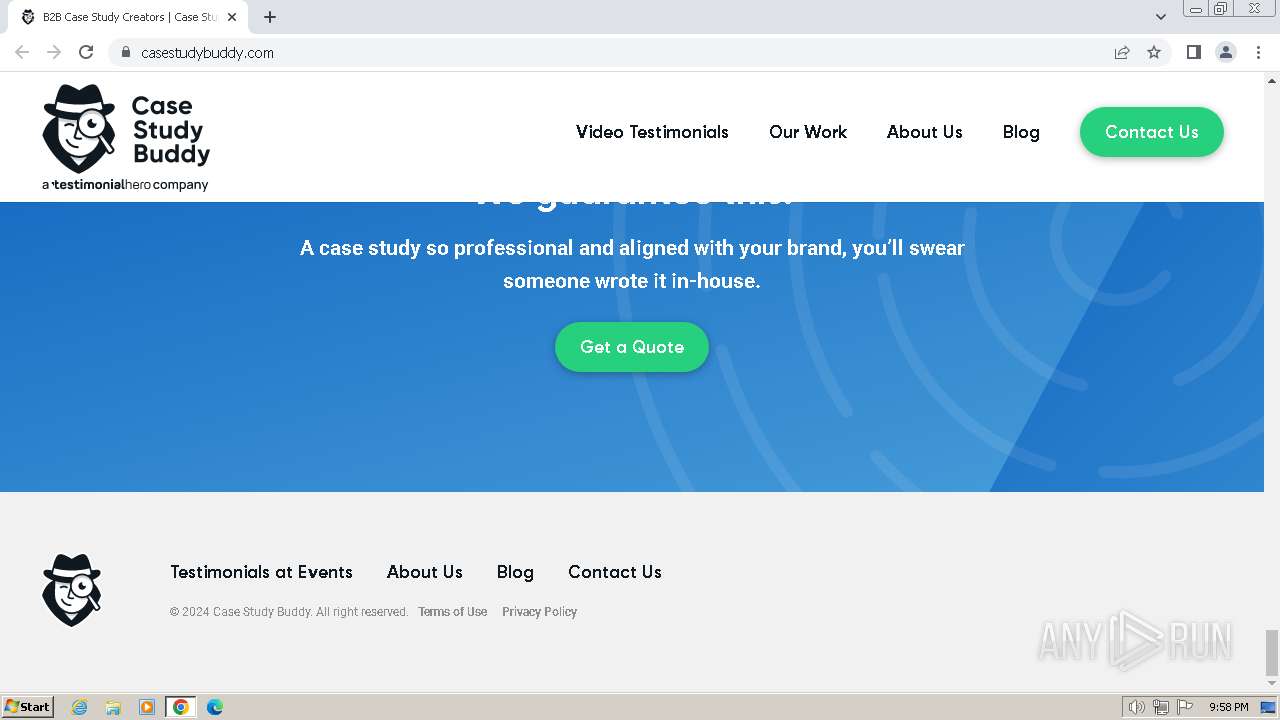Open Blog footer link
Screen dimensions: 1280x720
515,572
